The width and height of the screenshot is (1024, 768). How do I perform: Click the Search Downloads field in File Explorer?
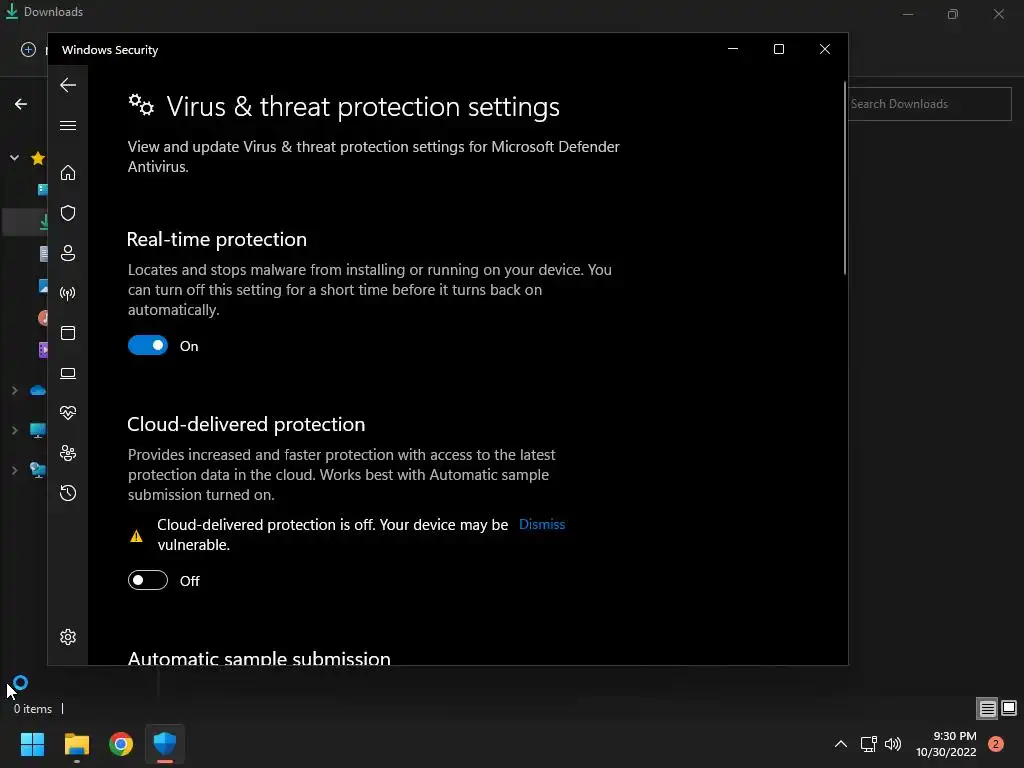pyautogui.click(x=929, y=104)
